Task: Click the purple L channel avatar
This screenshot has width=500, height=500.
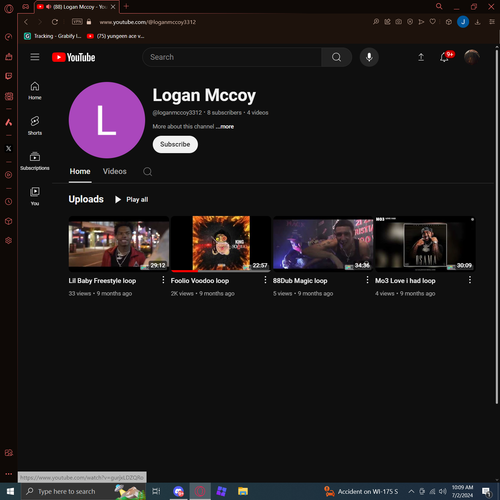Action: 107,120
